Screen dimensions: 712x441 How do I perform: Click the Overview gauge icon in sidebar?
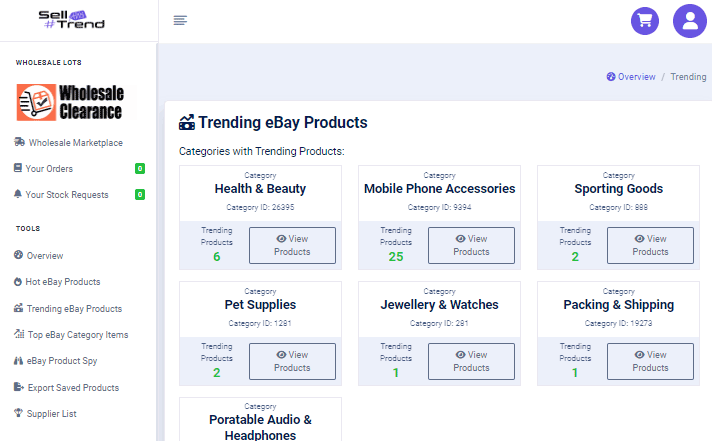point(18,256)
